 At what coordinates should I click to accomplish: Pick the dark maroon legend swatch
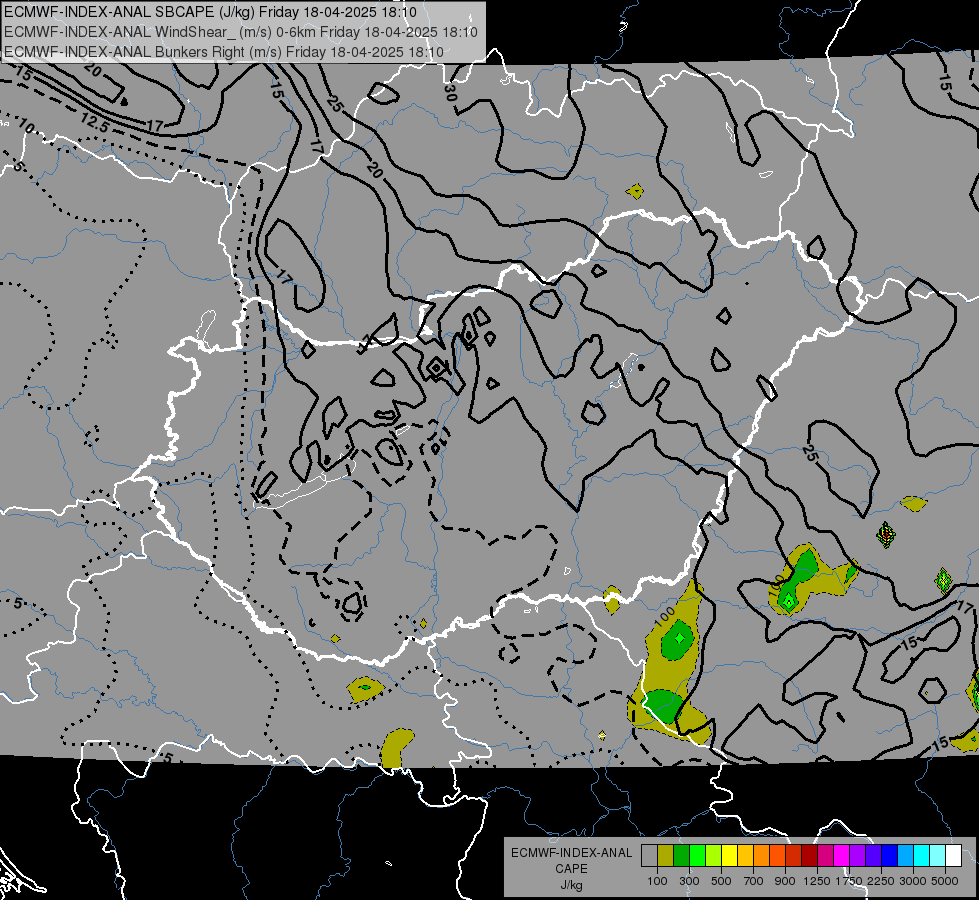(809, 855)
